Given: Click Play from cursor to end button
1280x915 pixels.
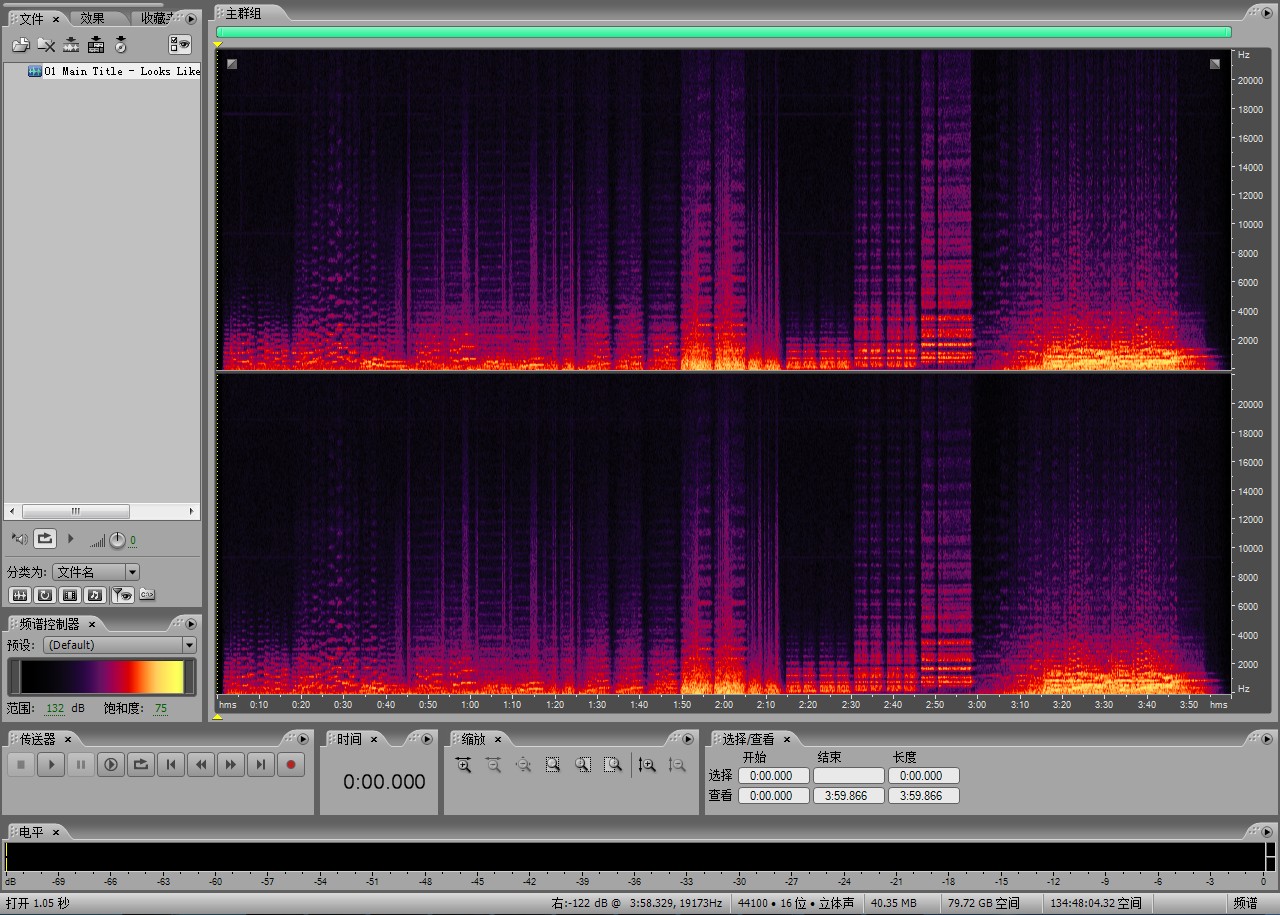Looking at the screenshot, I should point(111,765).
